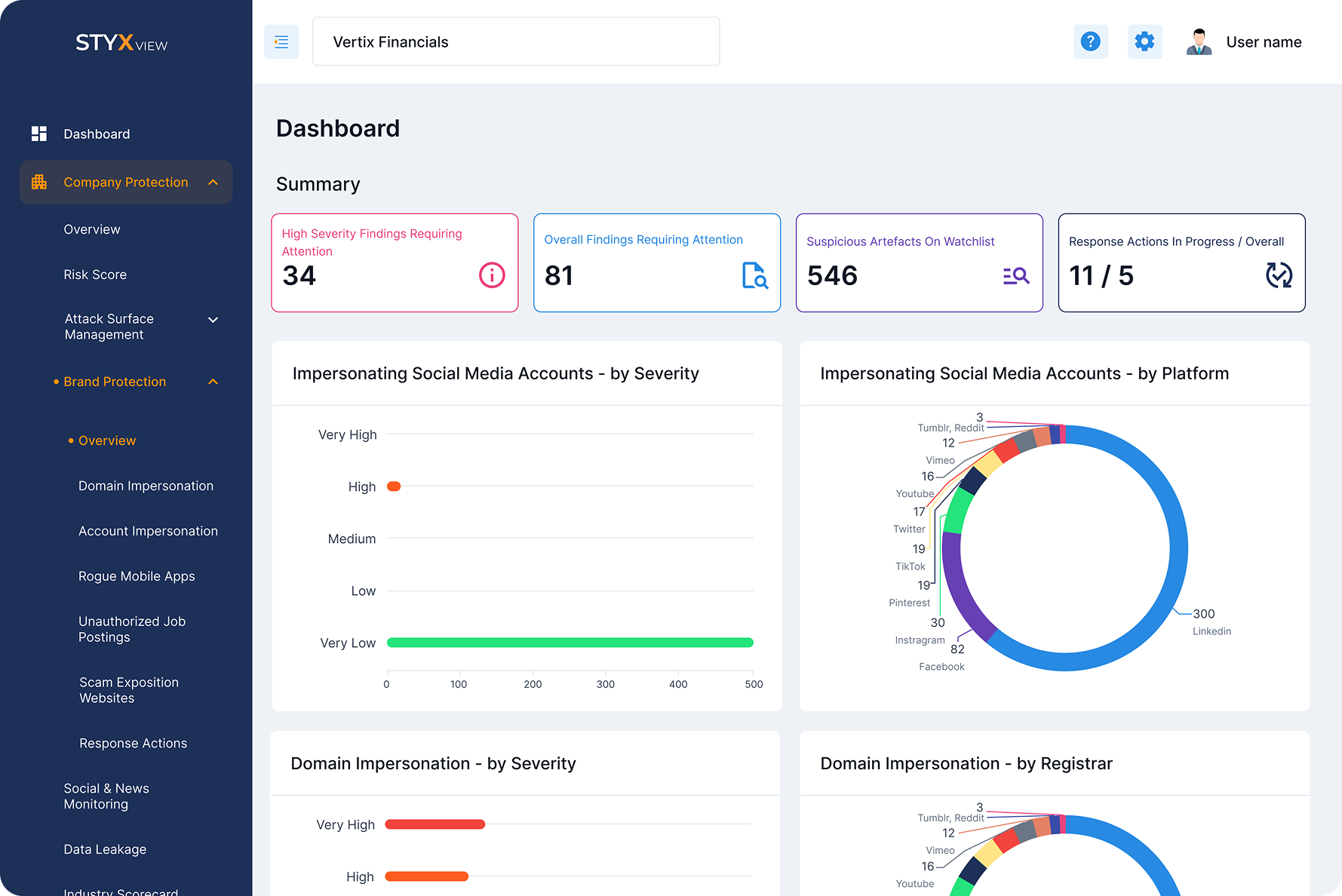Screen dimensions: 1342x896
Task: Collapse the sidebar using the blue panel icon
Action: [281, 41]
